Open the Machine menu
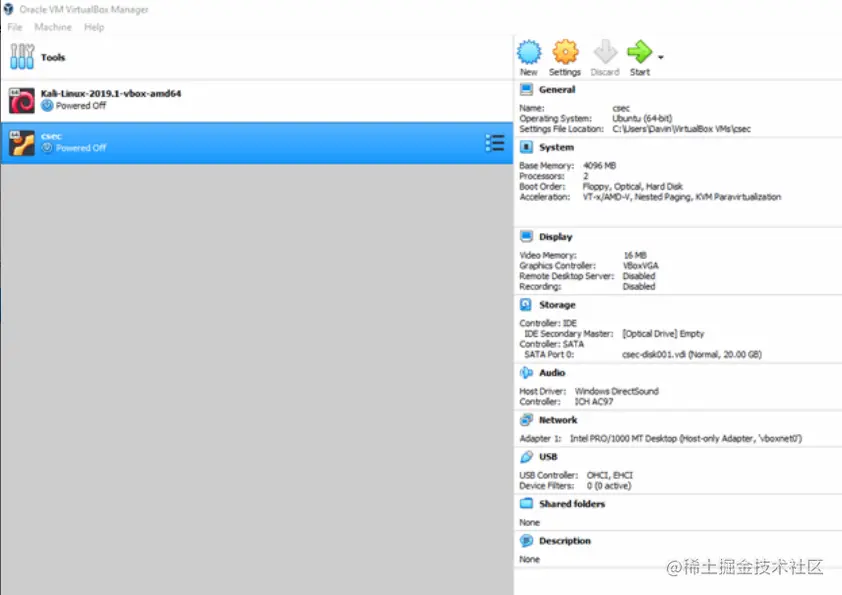 [53, 27]
